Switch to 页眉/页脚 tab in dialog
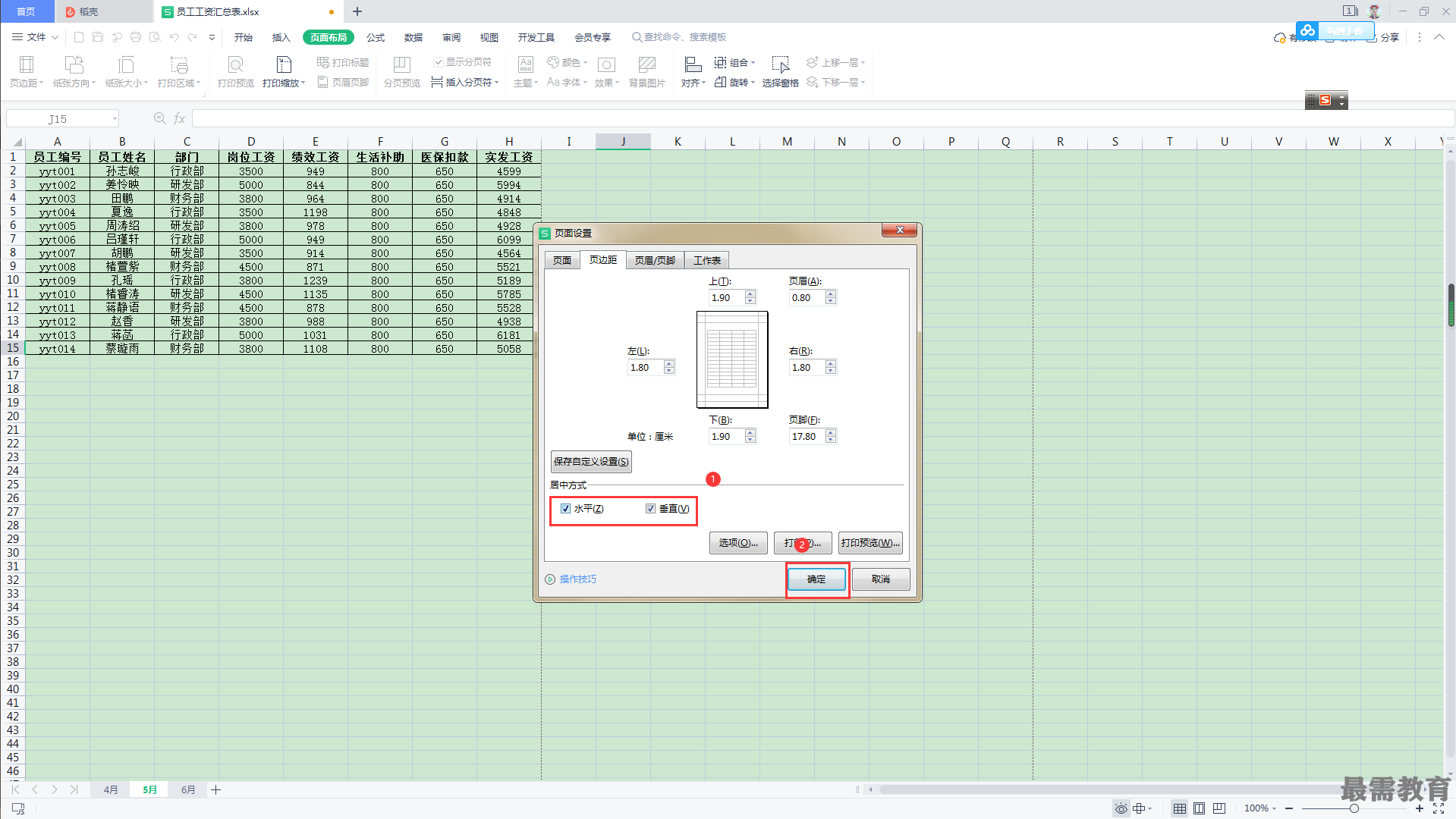1456x819 pixels. 655,260
